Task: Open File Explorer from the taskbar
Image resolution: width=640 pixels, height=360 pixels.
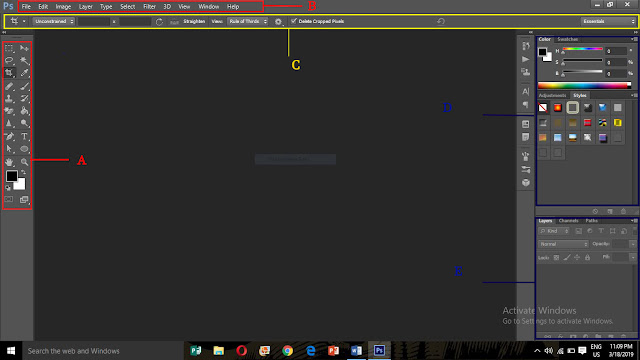Action: (219, 351)
